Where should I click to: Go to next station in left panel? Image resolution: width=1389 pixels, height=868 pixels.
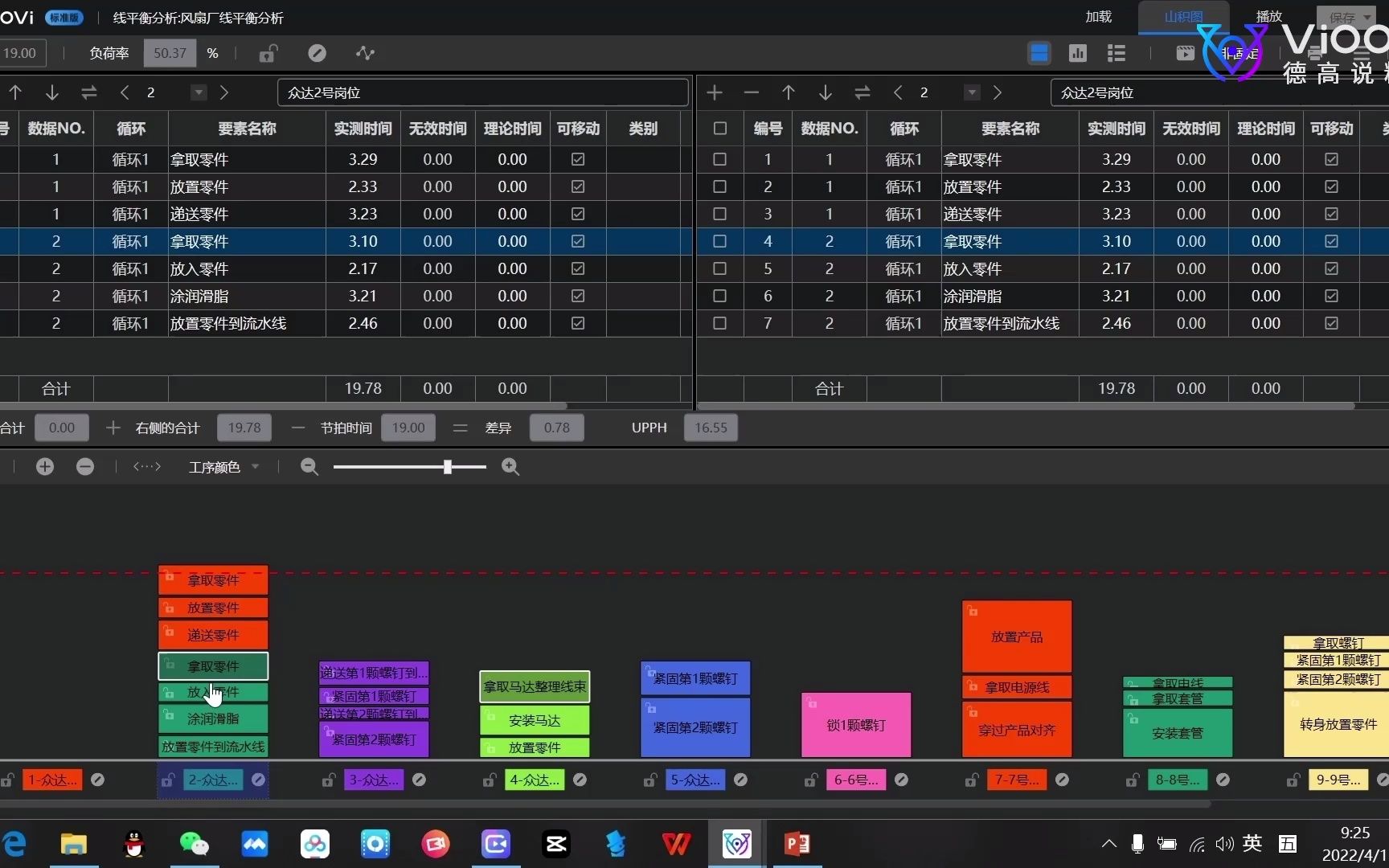tap(224, 92)
